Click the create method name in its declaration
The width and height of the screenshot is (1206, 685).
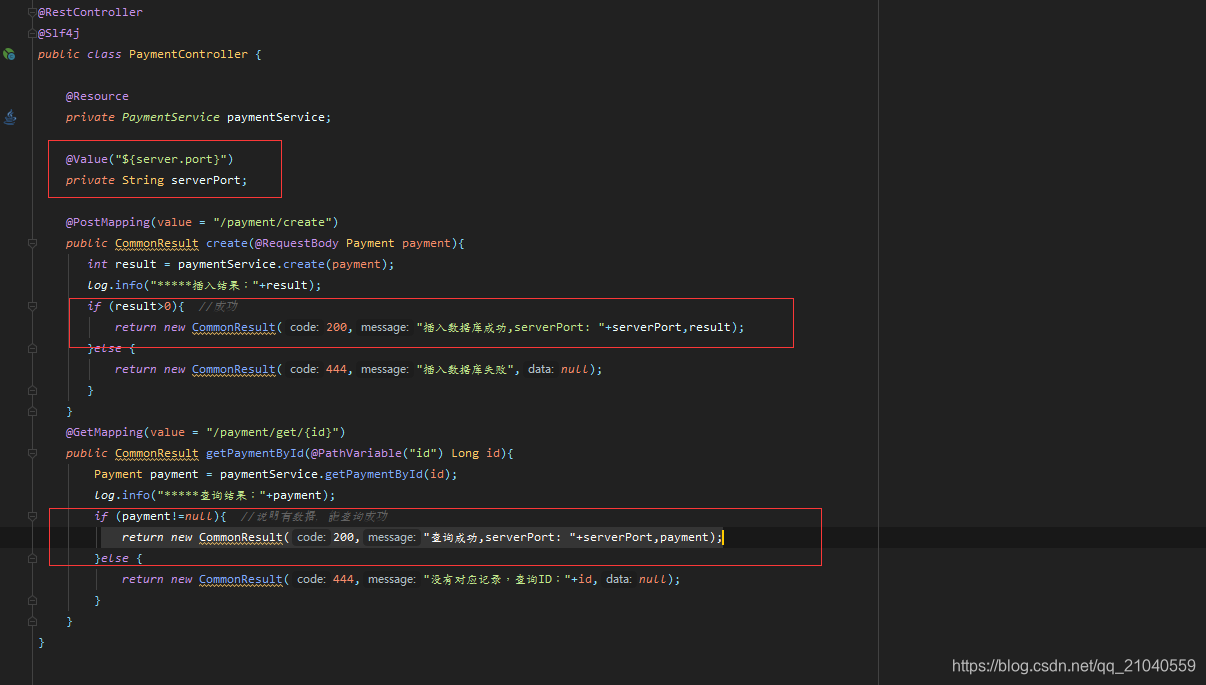click(x=227, y=243)
